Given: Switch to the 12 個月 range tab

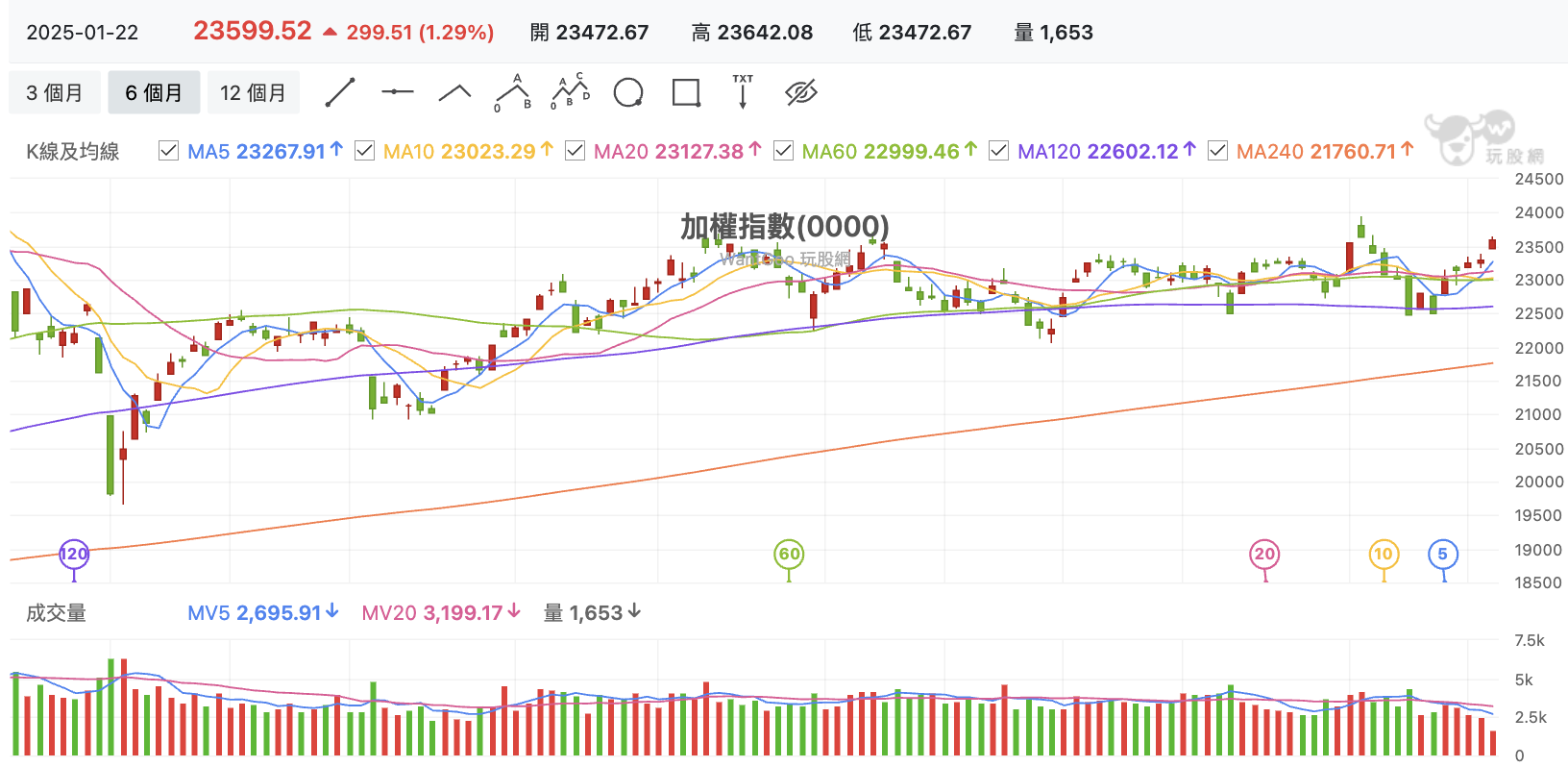Looking at the screenshot, I should click(x=253, y=92).
